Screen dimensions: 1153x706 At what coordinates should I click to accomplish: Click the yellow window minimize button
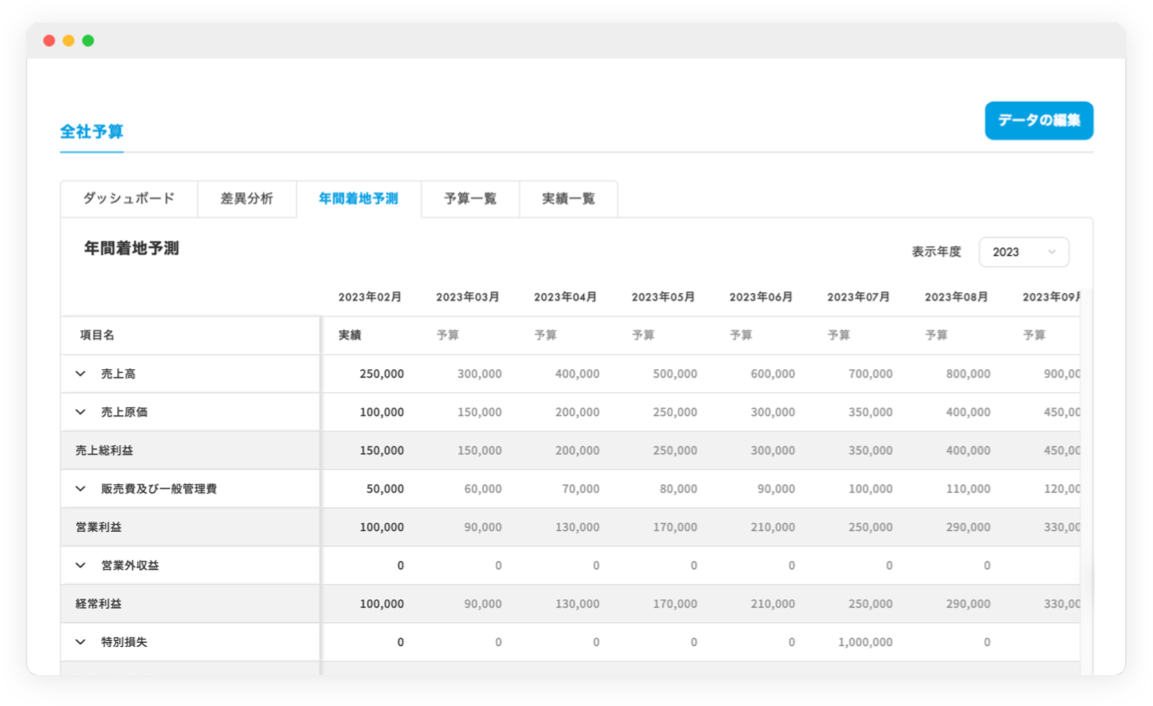point(68,40)
